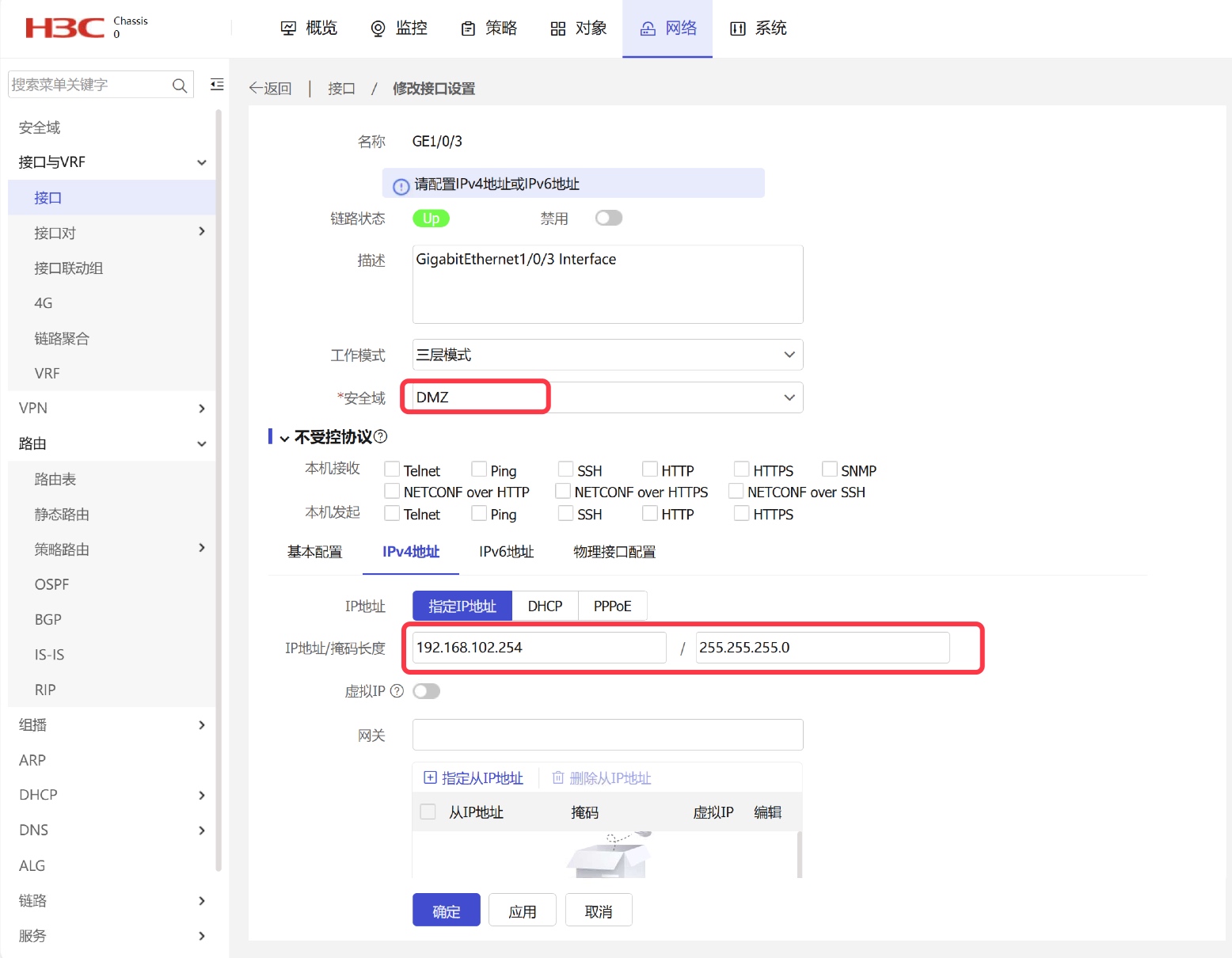Open the 工作模式 dropdown
This screenshot has height=958, width=1232.
tap(607, 355)
